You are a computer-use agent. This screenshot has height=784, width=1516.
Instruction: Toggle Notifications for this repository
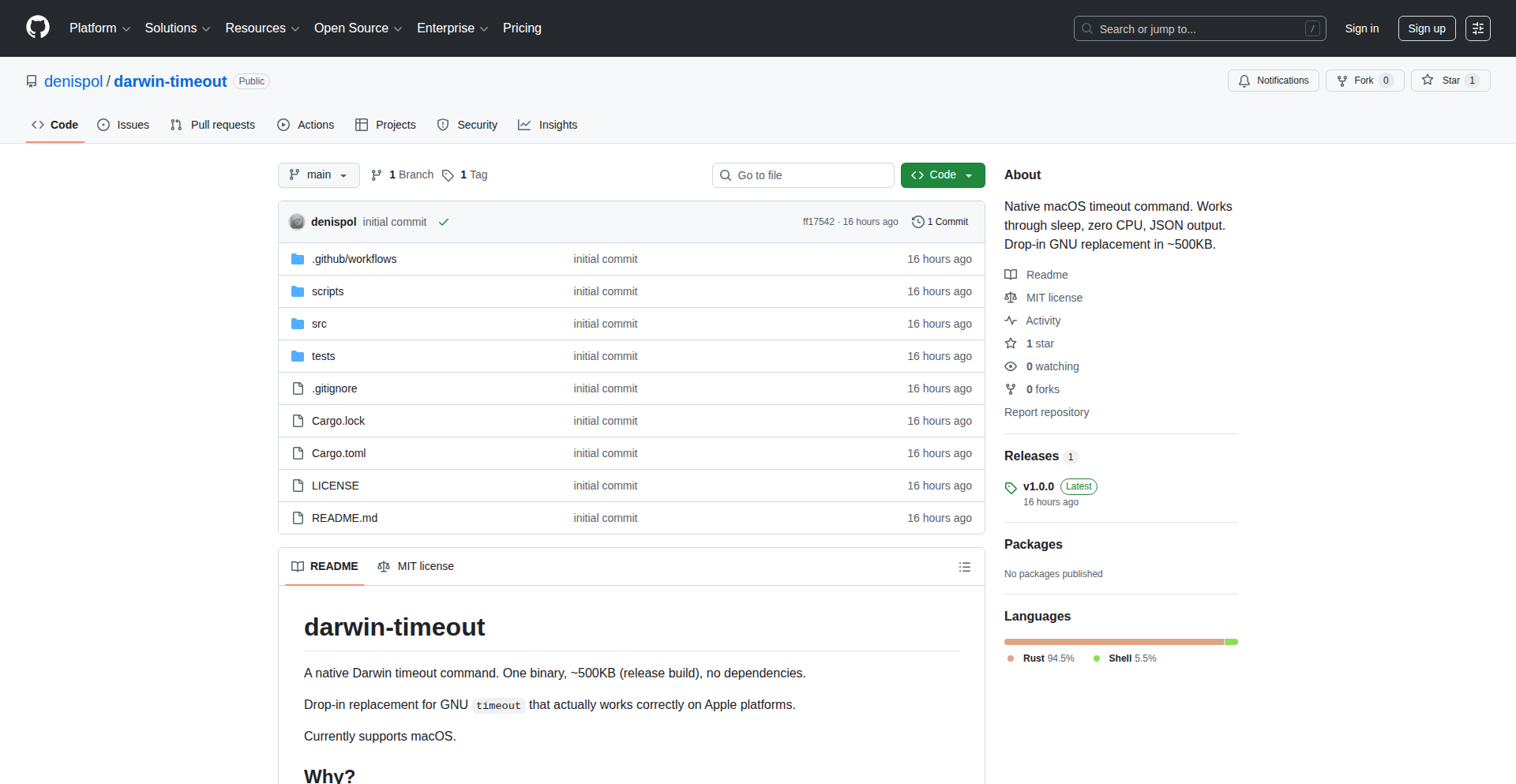tap(1273, 81)
